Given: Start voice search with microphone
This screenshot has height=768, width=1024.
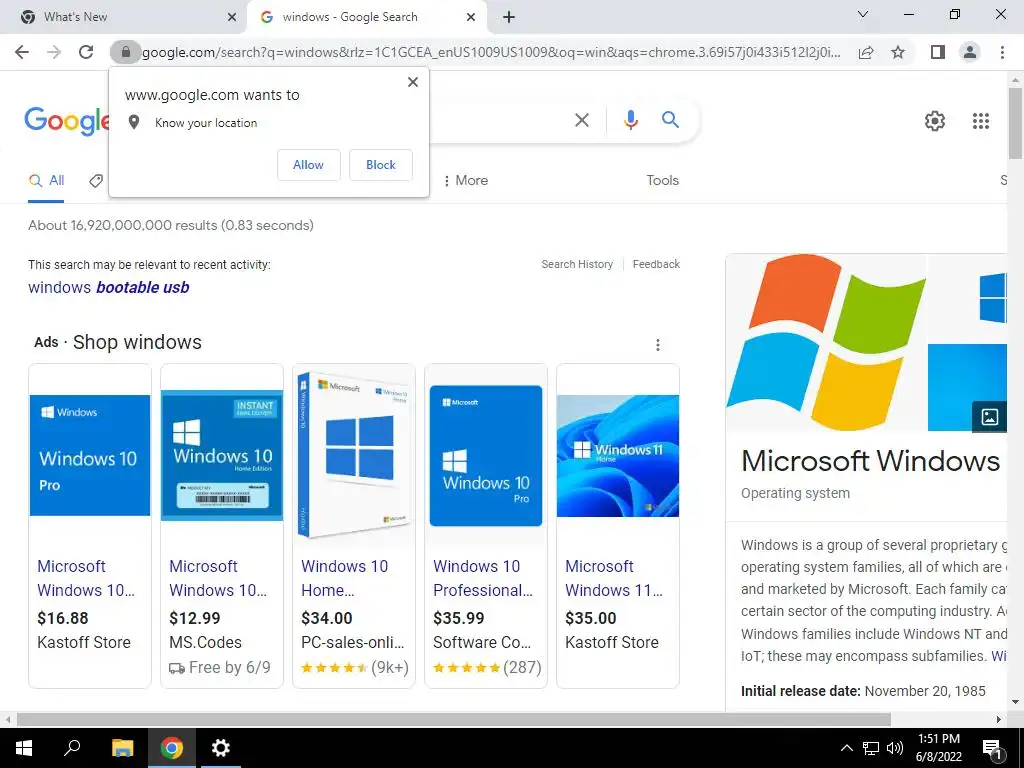Looking at the screenshot, I should tap(631, 120).
